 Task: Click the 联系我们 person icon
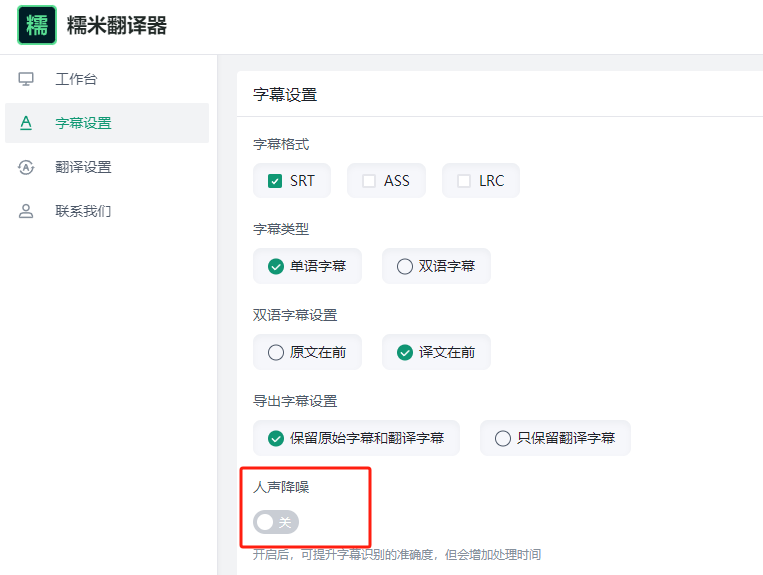pos(26,211)
